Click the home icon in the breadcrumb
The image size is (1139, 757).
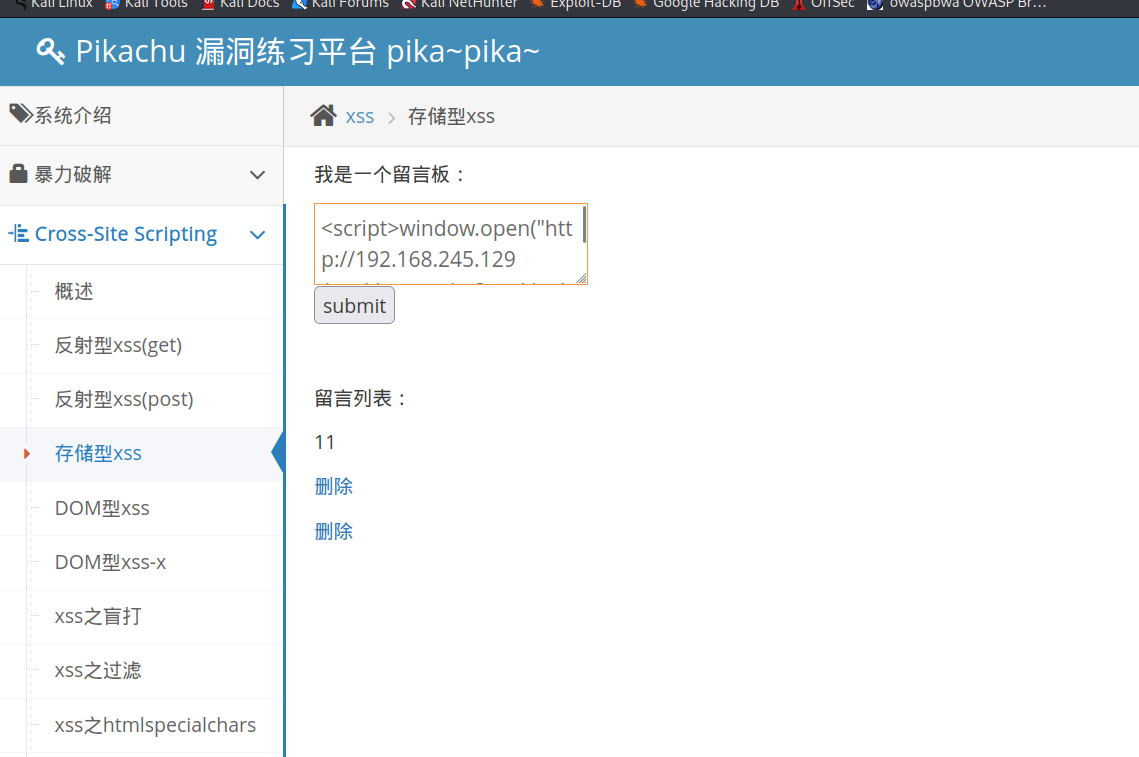point(323,115)
